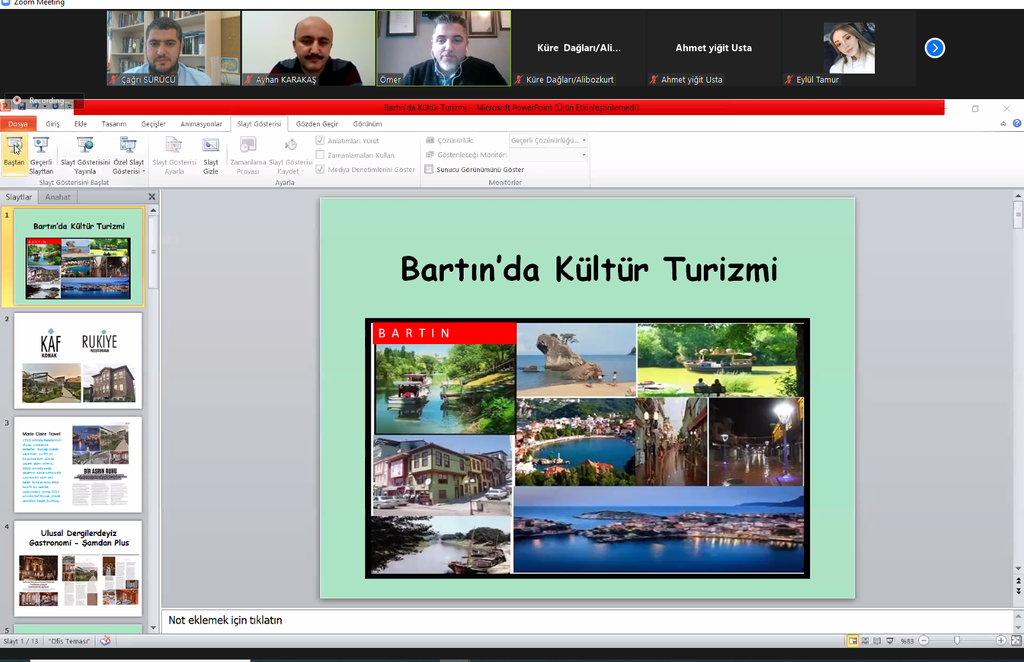Start slideshow from status bar icon
The width and height of the screenshot is (1024, 662).
click(x=892, y=640)
